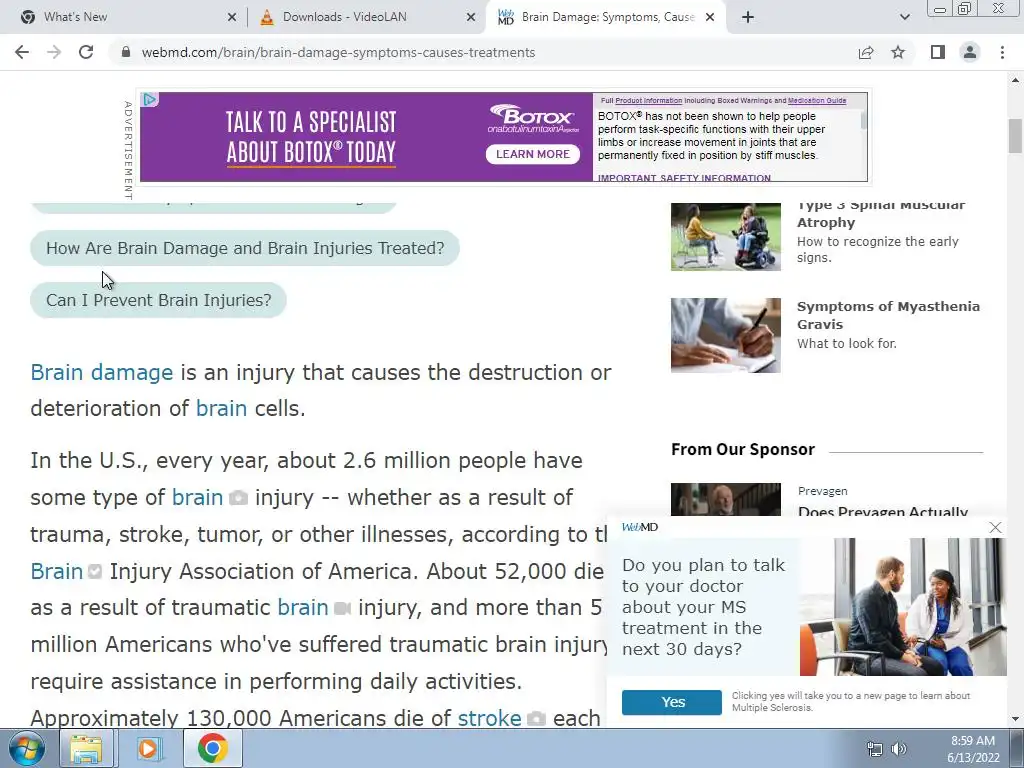The height and width of the screenshot is (768, 1024).
Task: Click doctor and patient image in popup
Action: point(903,607)
